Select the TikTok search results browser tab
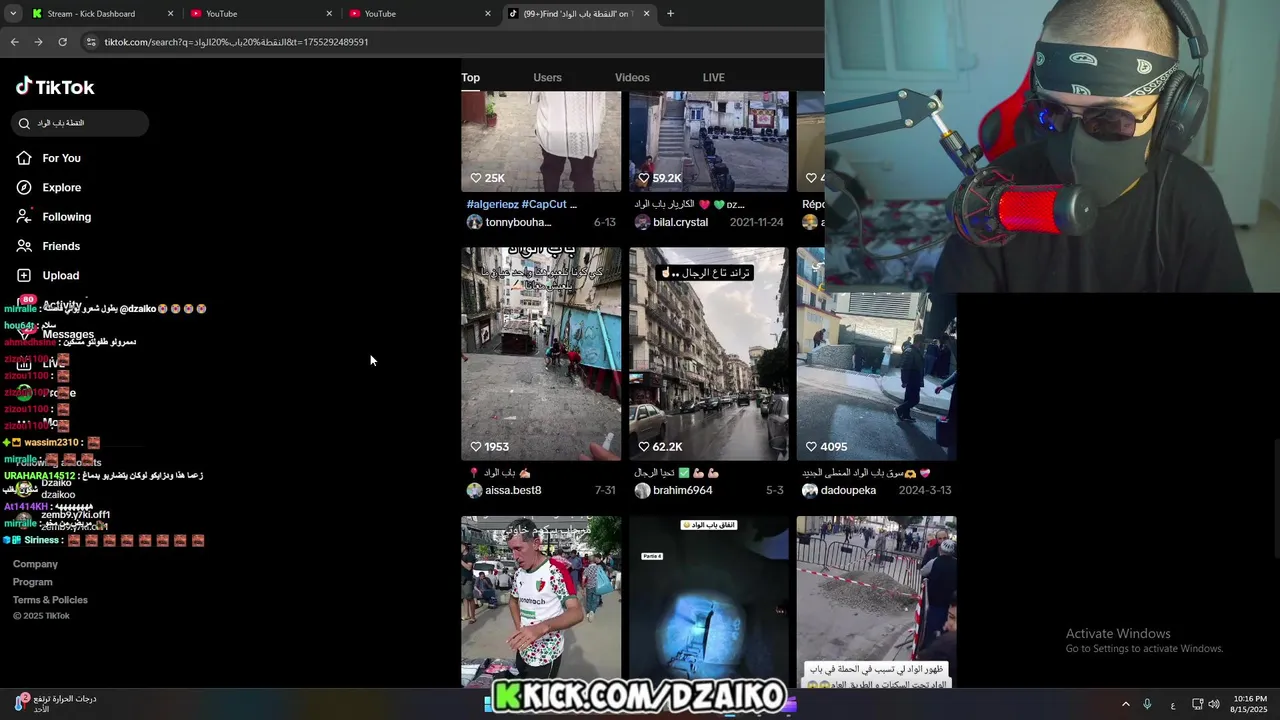The image size is (1280, 720). pos(580,14)
